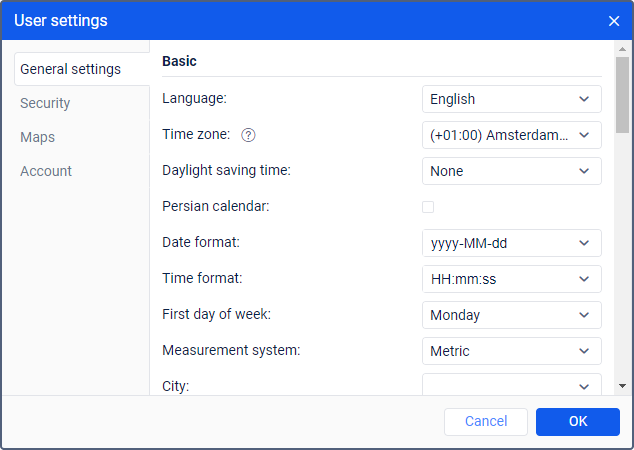Click the Time zone help question icon
The image size is (634, 450).
coord(249,135)
